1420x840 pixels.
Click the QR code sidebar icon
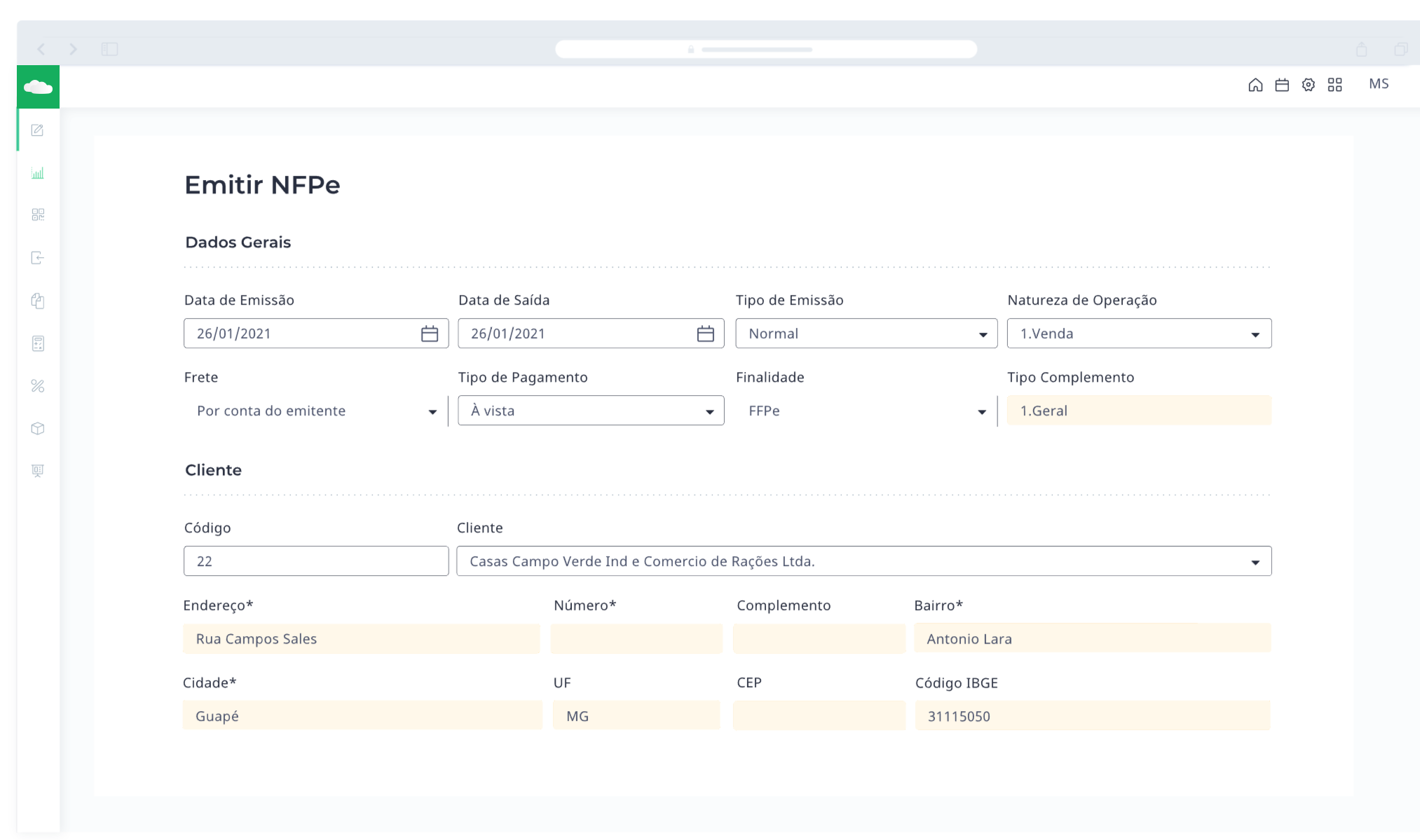[x=38, y=214]
